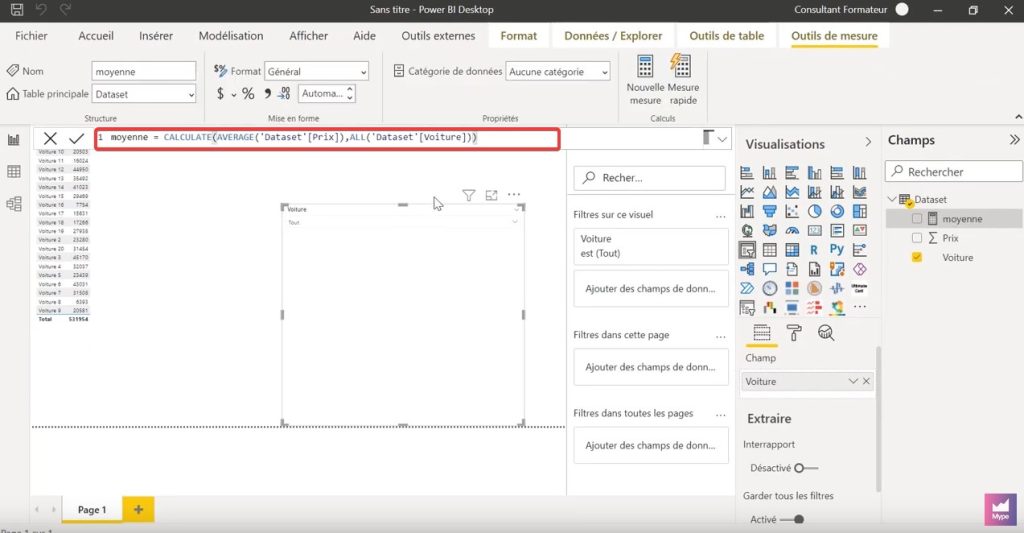
Task: Choose the line chart visualization
Action: tap(747, 192)
